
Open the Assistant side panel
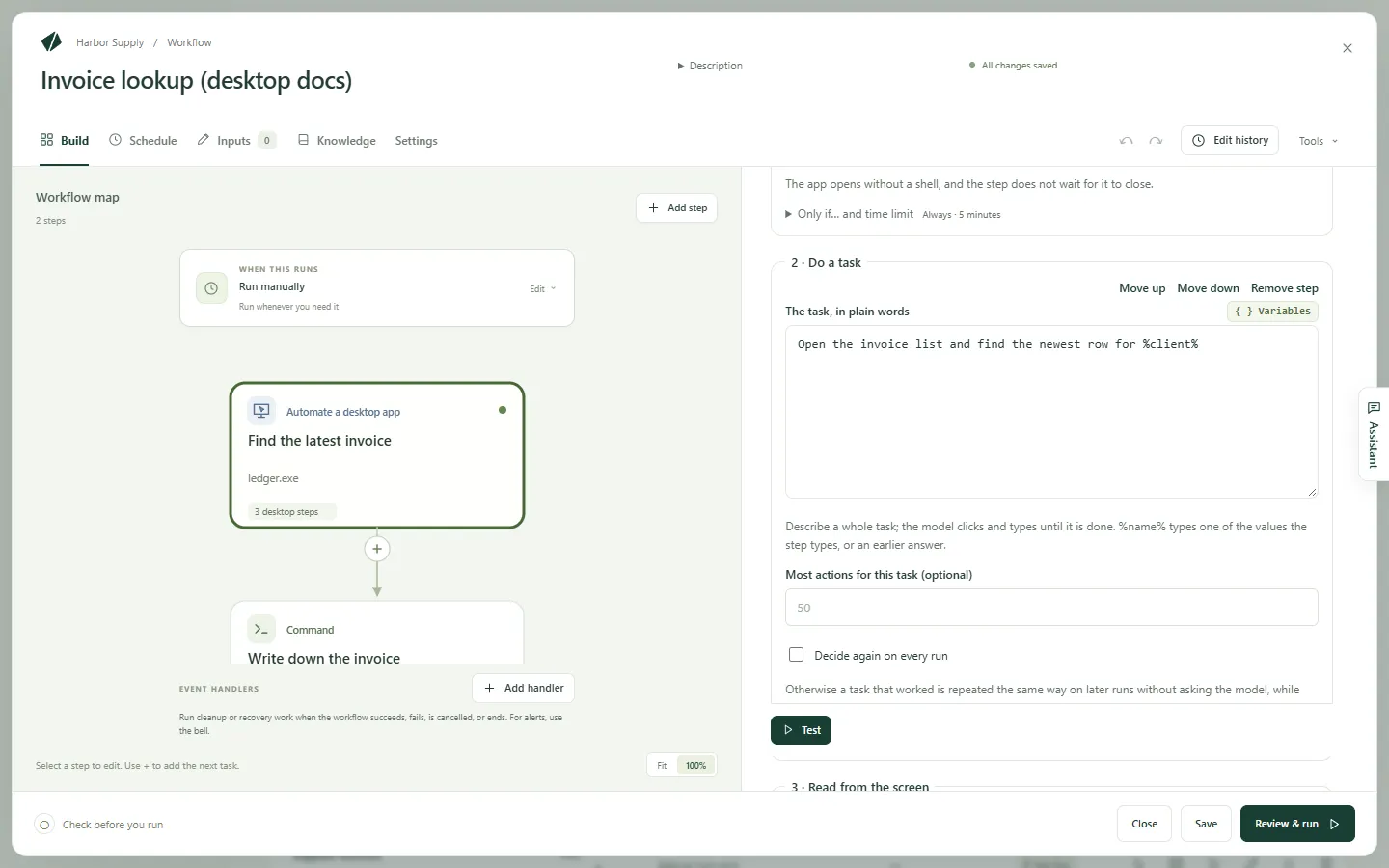tap(1374, 434)
